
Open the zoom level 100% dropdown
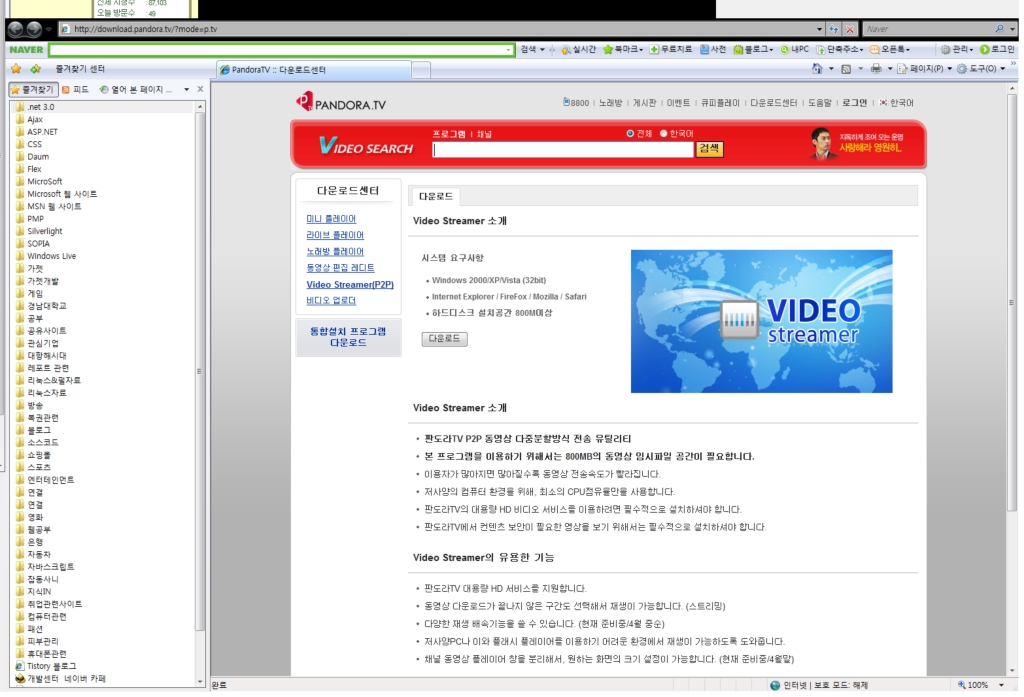pyautogui.click(x=1001, y=685)
